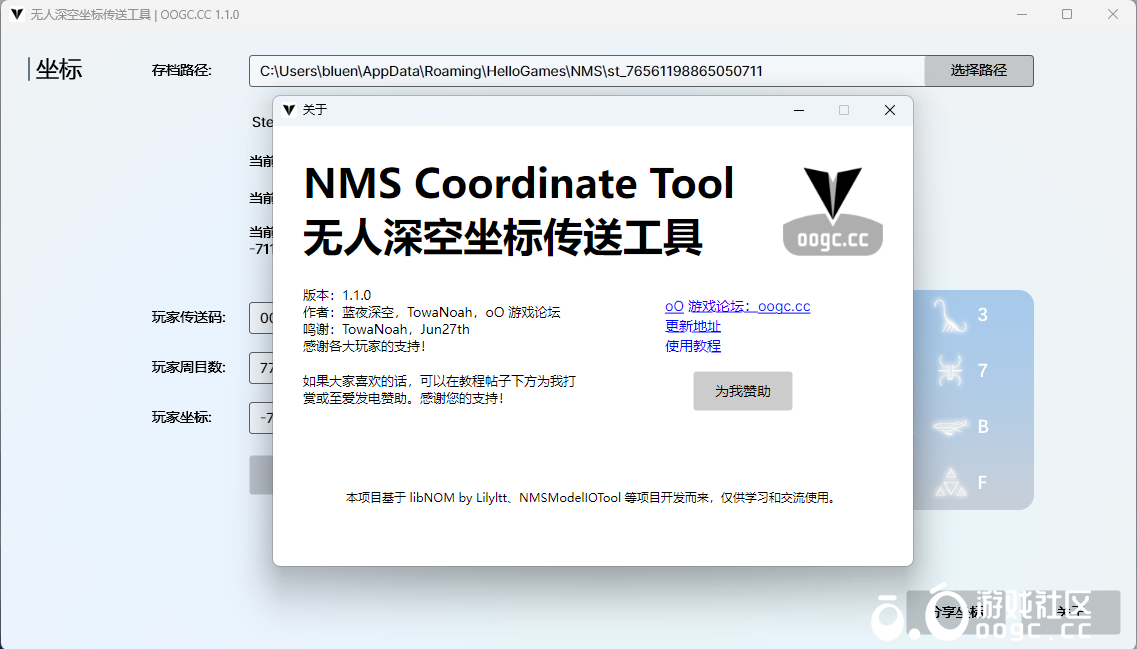1137x649 pixels.
Task: Open the 更新地址 link
Action: [693, 327]
